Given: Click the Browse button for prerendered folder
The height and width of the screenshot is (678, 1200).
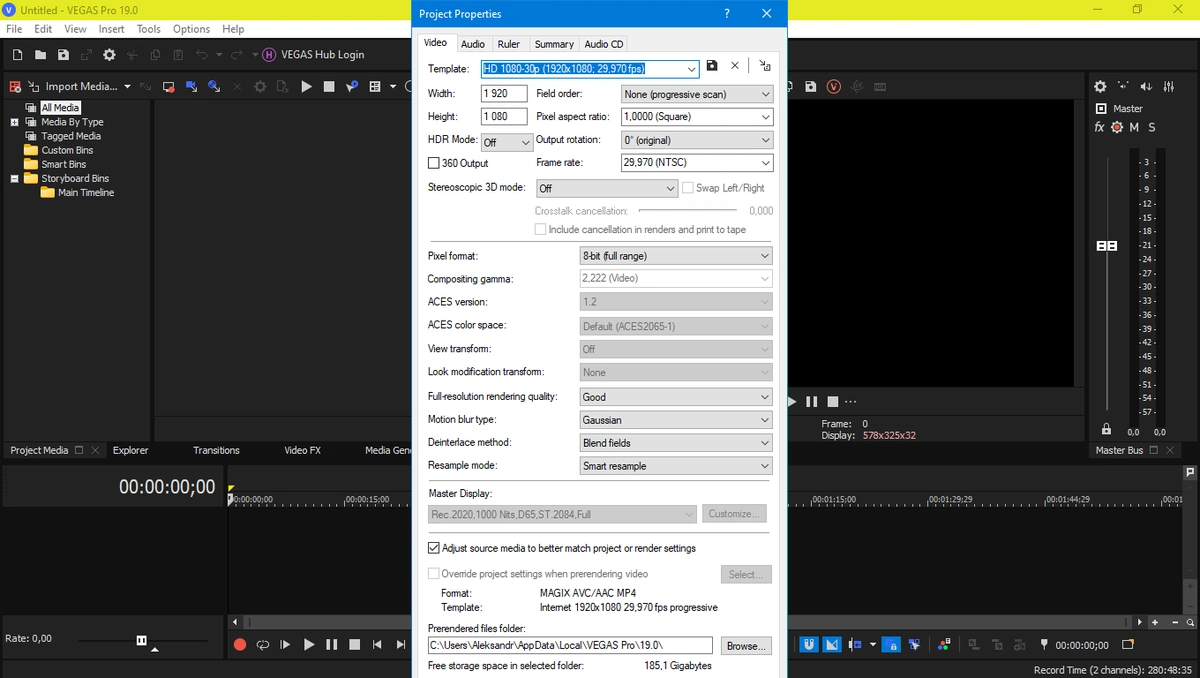Looking at the screenshot, I should 746,646.
